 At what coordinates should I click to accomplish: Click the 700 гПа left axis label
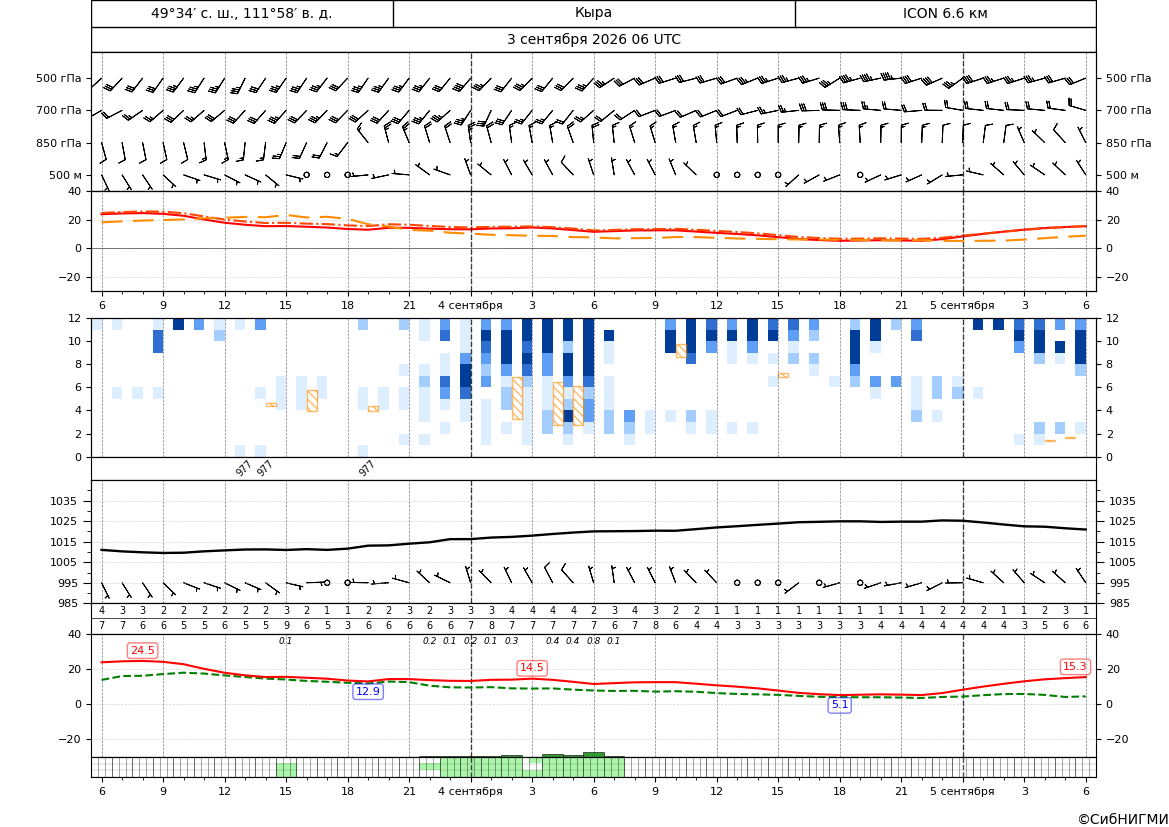coord(59,110)
